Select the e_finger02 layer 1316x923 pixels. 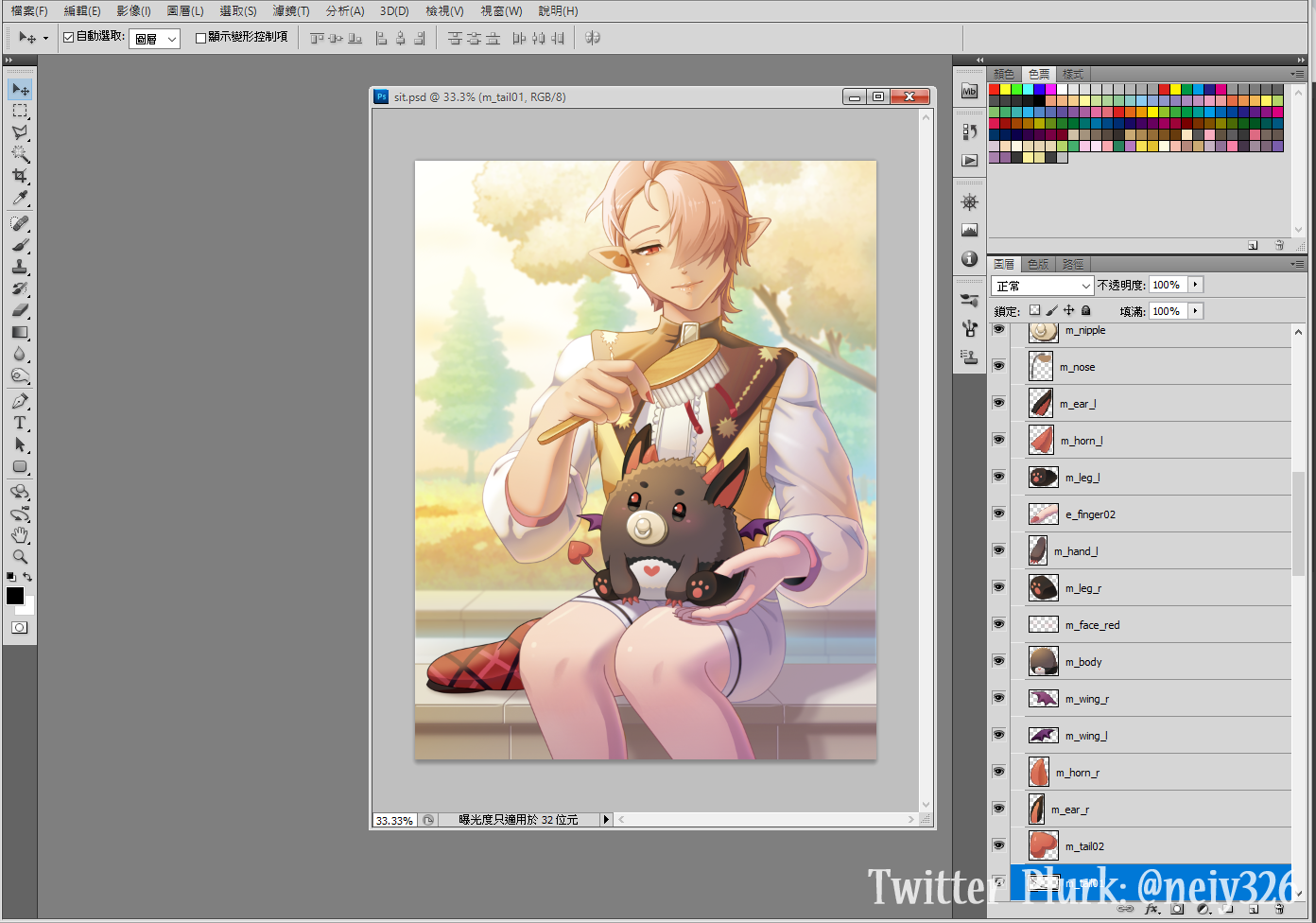[1090, 514]
